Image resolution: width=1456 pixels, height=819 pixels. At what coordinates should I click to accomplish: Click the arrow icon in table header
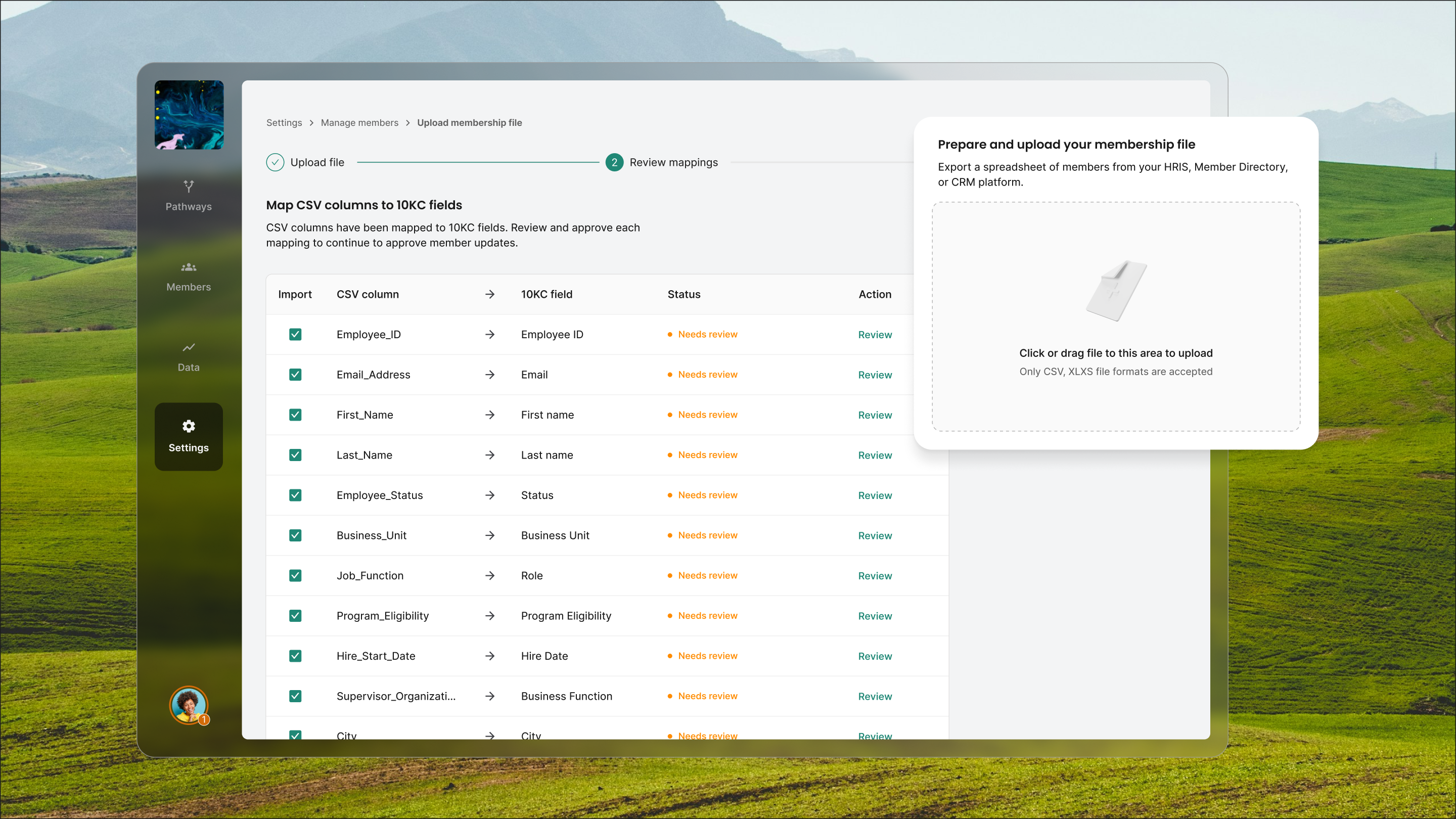[x=490, y=294]
